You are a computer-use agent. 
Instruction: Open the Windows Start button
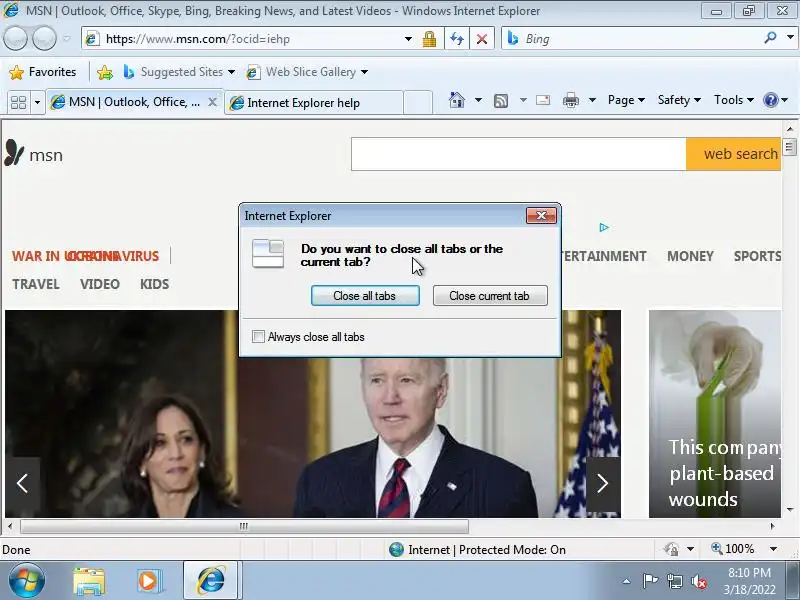27,581
